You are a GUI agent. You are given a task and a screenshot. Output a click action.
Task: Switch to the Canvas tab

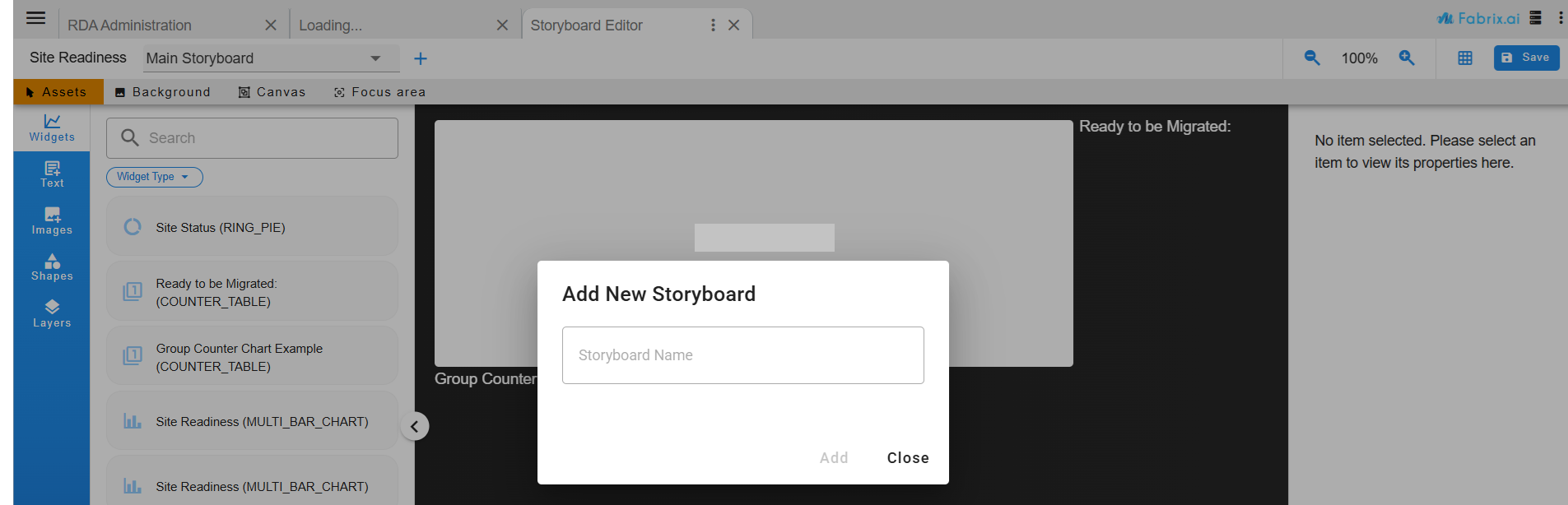coord(272,92)
